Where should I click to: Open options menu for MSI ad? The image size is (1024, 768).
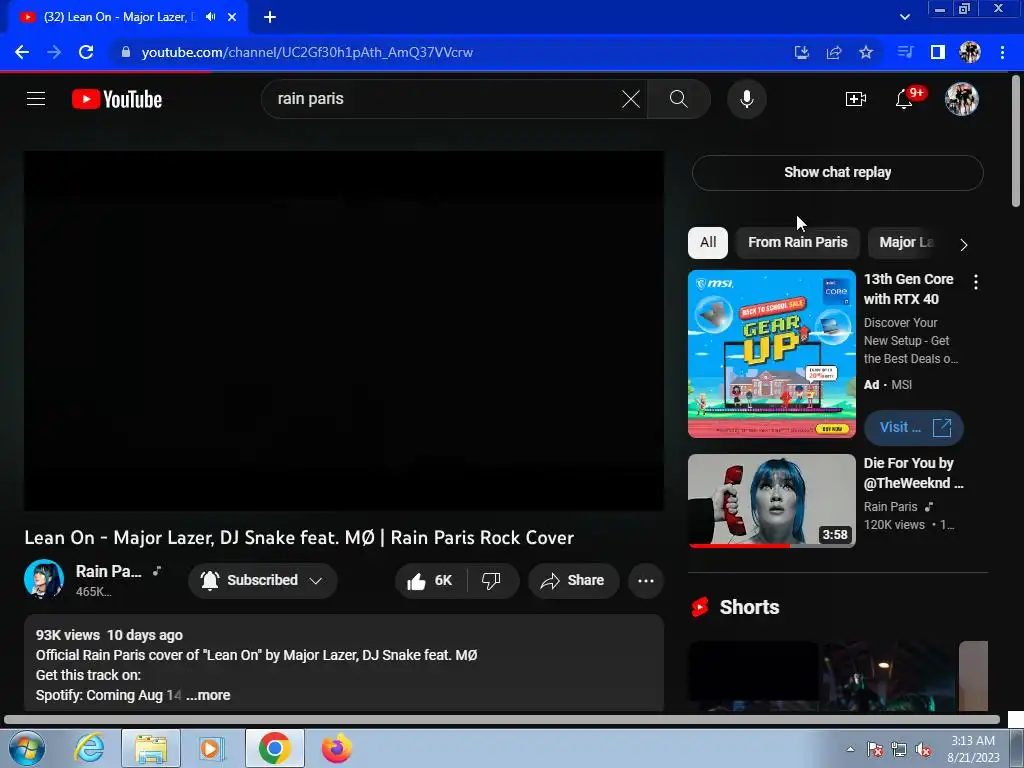pyautogui.click(x=976, y=282)
